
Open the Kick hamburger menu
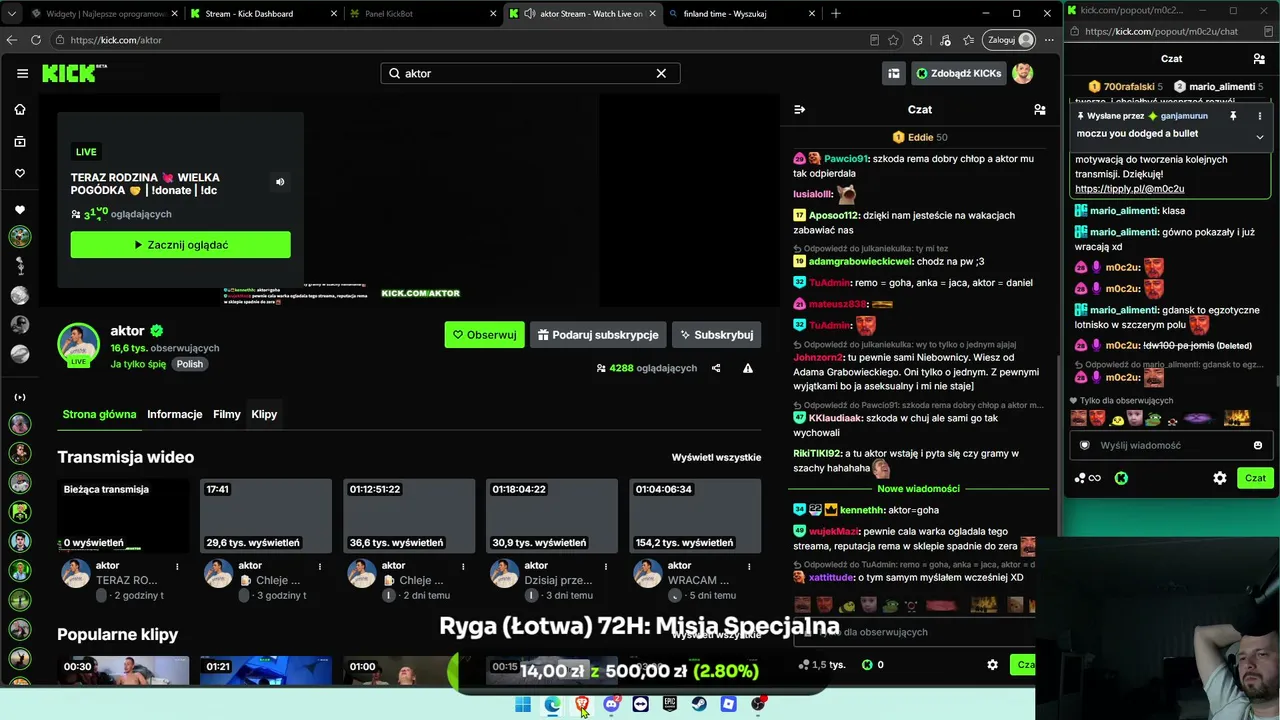[22, 73]
